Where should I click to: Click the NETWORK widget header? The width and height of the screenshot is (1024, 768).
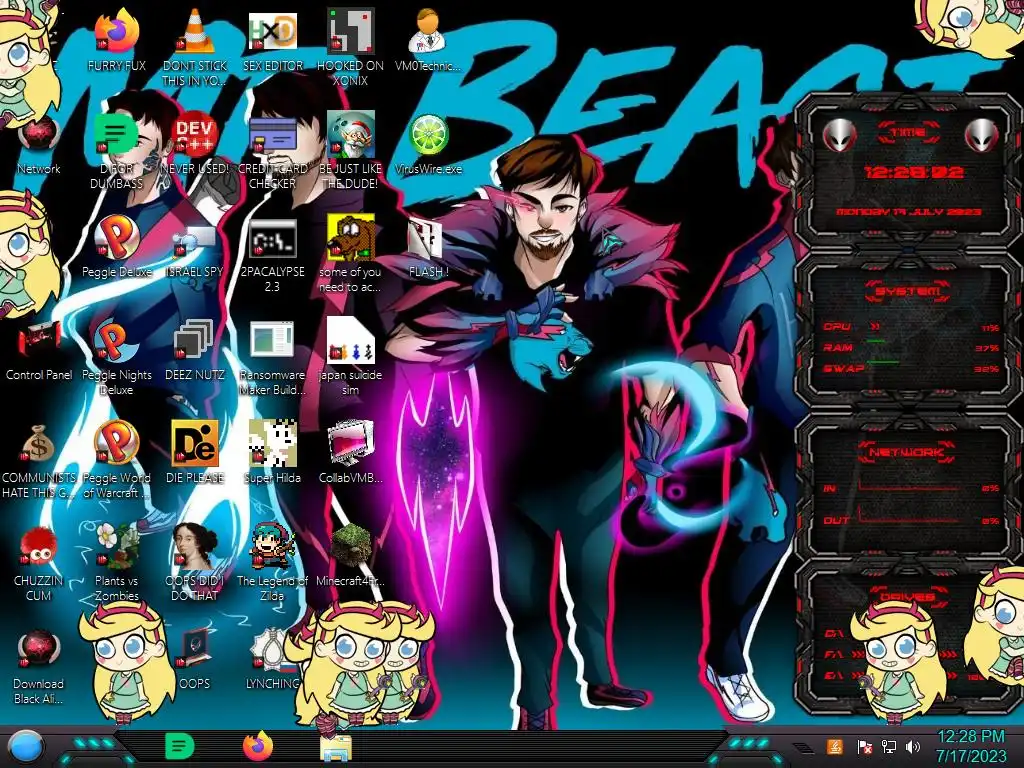point(906,451)
